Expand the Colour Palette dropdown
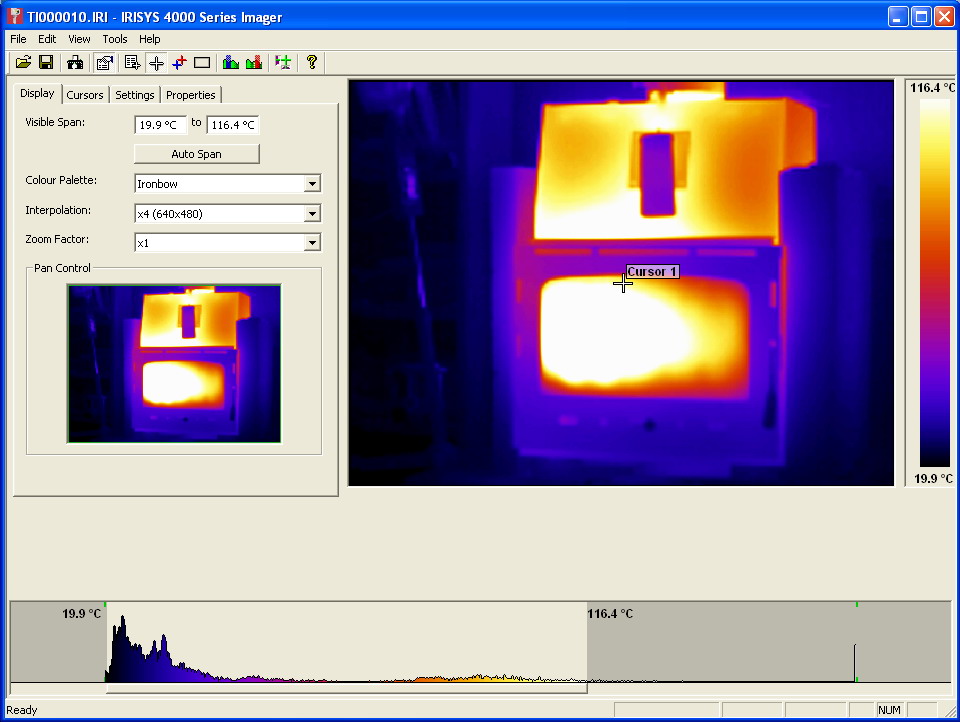Screen dimensions: 960x722 312,184
